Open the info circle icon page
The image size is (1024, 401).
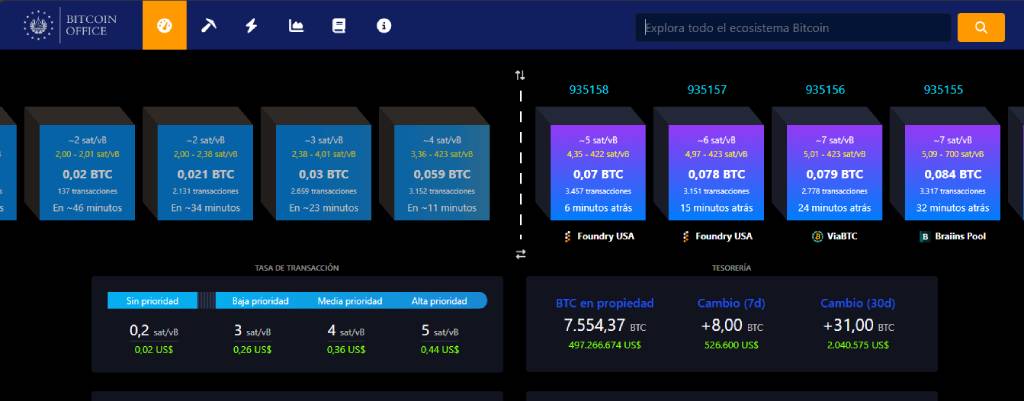[x=384, y=25]
